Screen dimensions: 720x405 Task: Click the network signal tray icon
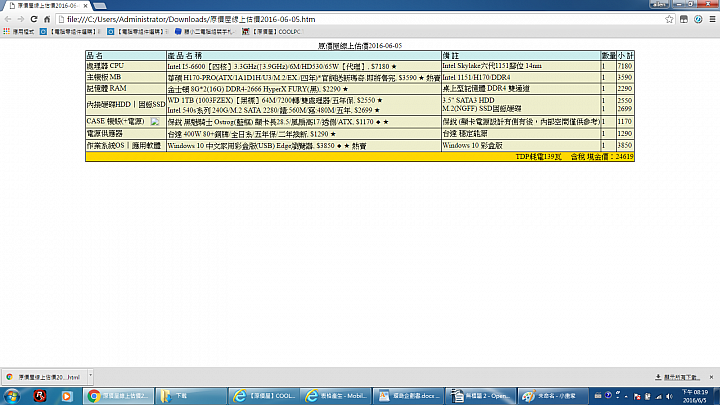[659, 396]
